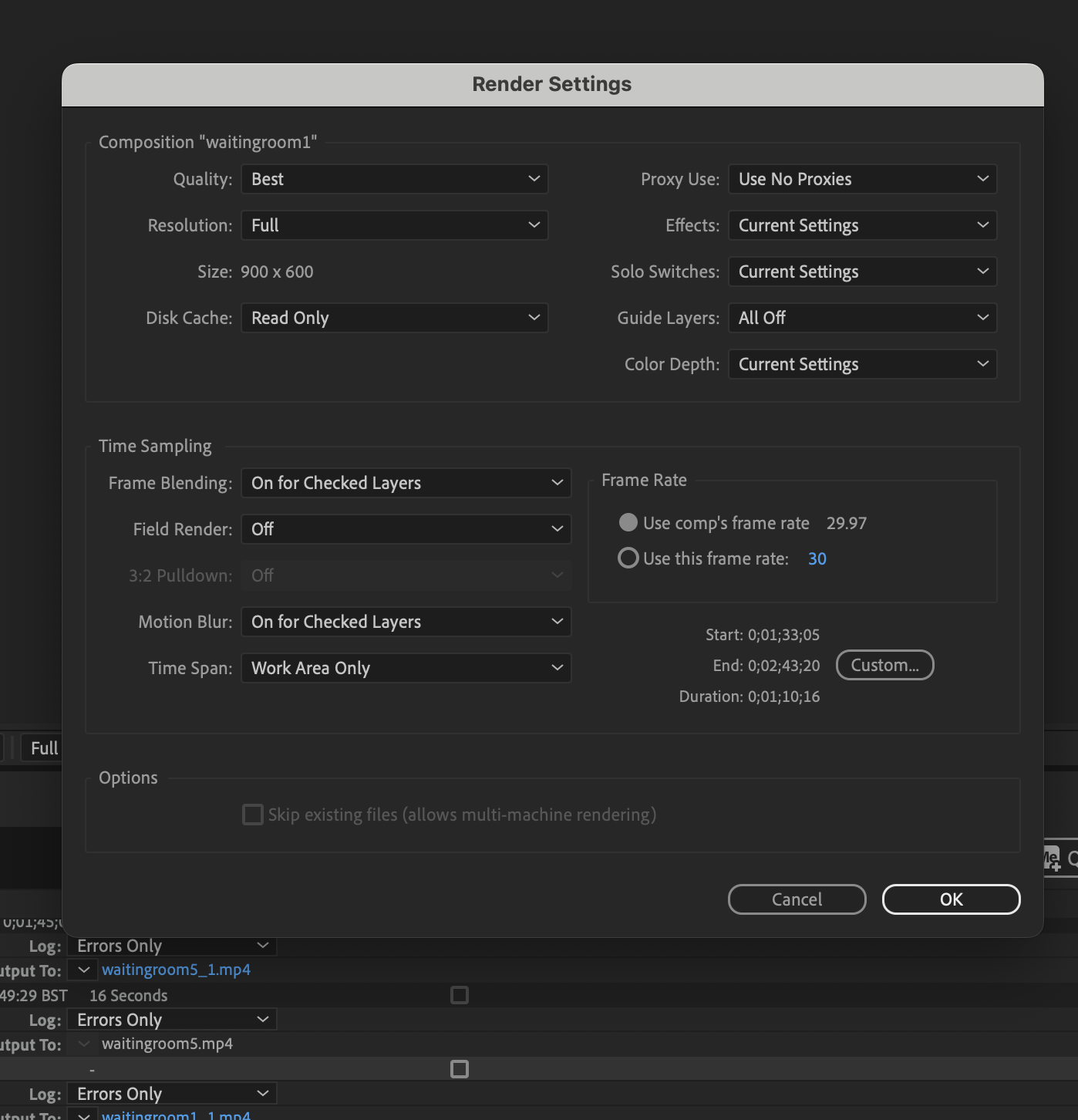The height and width of the screenshot is (1120, 1078).
Task: Open the Resolution dropdown
Action: pos(394,225)
